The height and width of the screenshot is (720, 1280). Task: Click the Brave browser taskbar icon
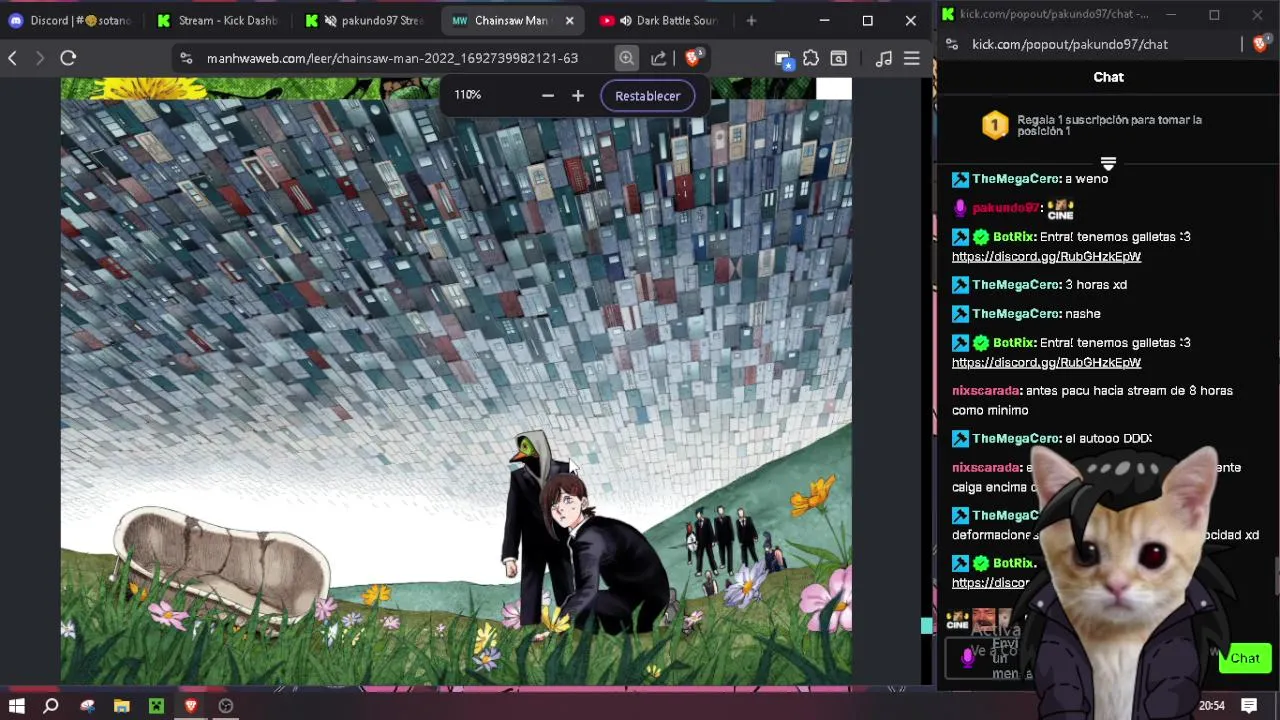click(x=191, y=705)
